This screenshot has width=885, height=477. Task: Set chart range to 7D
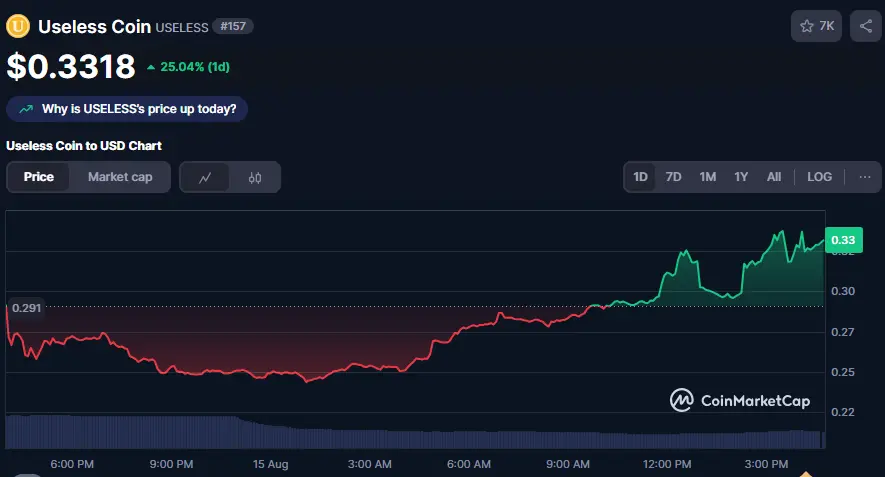pyautogui.click(x=673, y=177)
